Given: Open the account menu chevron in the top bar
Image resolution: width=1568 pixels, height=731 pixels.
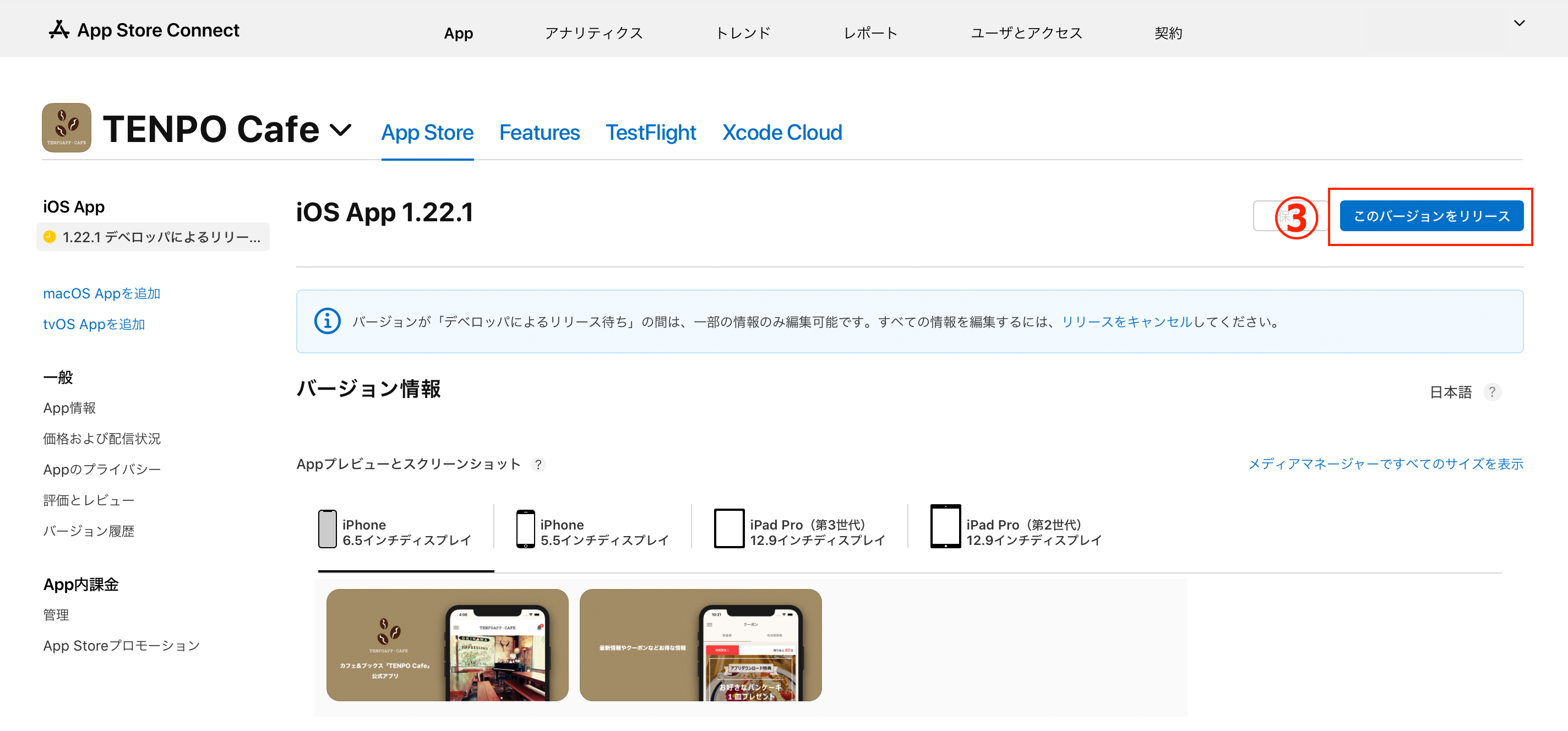Looking at the screenshot, I should pos(1520,23).
